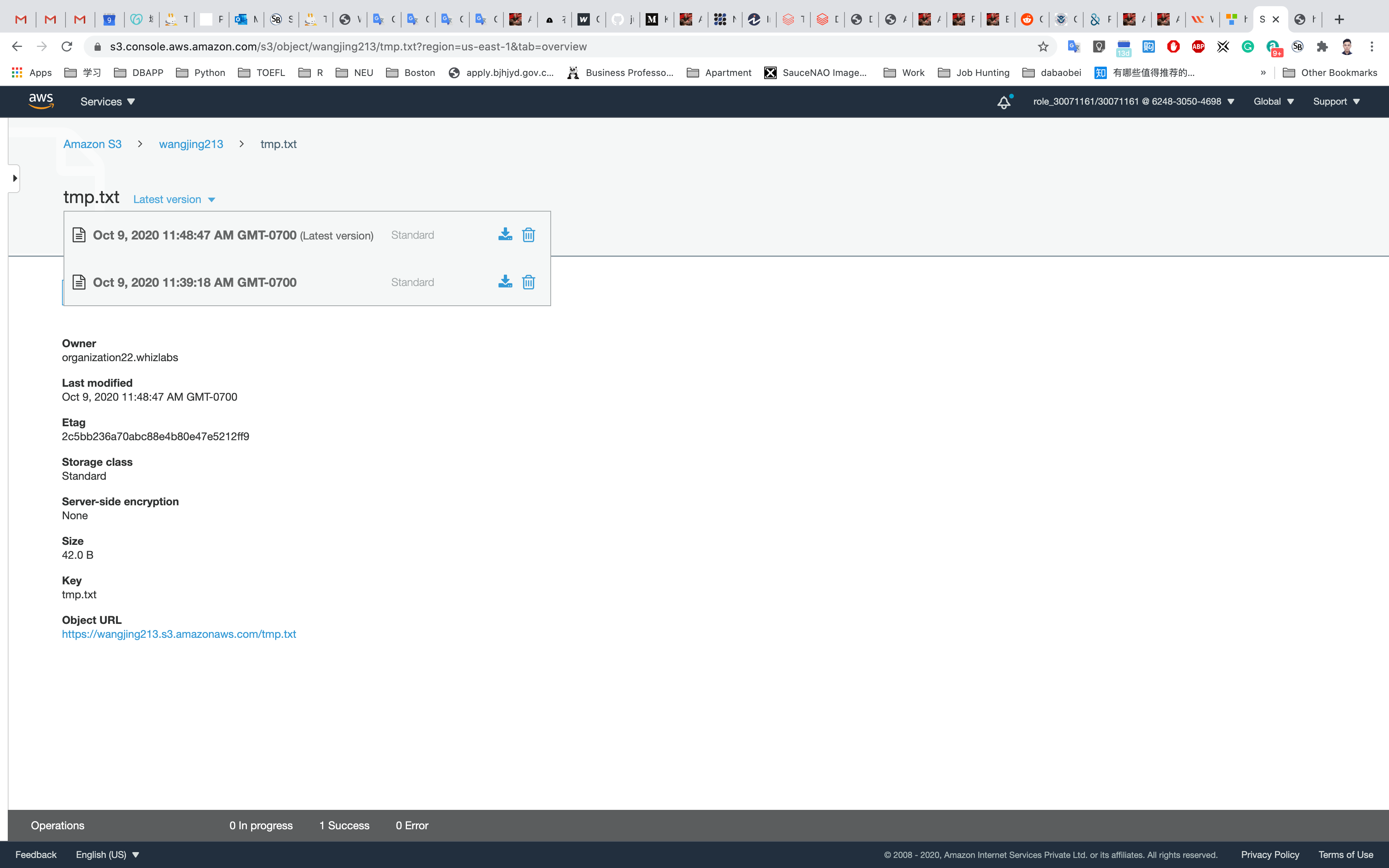
Task: Download the 11:39:18 AM older version
Action: pos(505,282)
